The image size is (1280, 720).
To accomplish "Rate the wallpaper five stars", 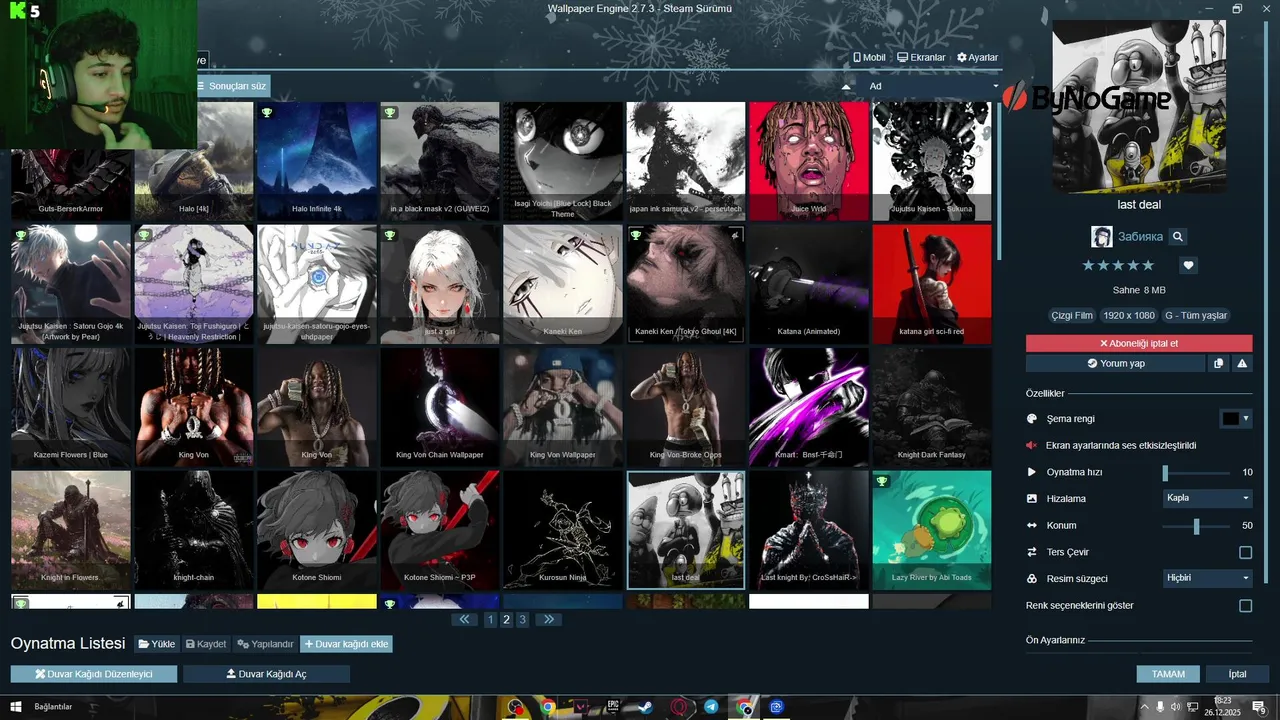I will (x=1148, y=265).
